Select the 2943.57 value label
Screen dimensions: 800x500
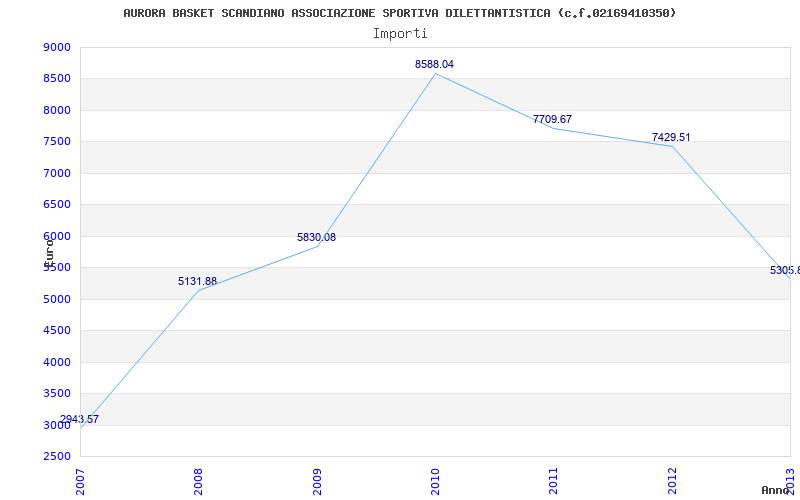point(79,419)
